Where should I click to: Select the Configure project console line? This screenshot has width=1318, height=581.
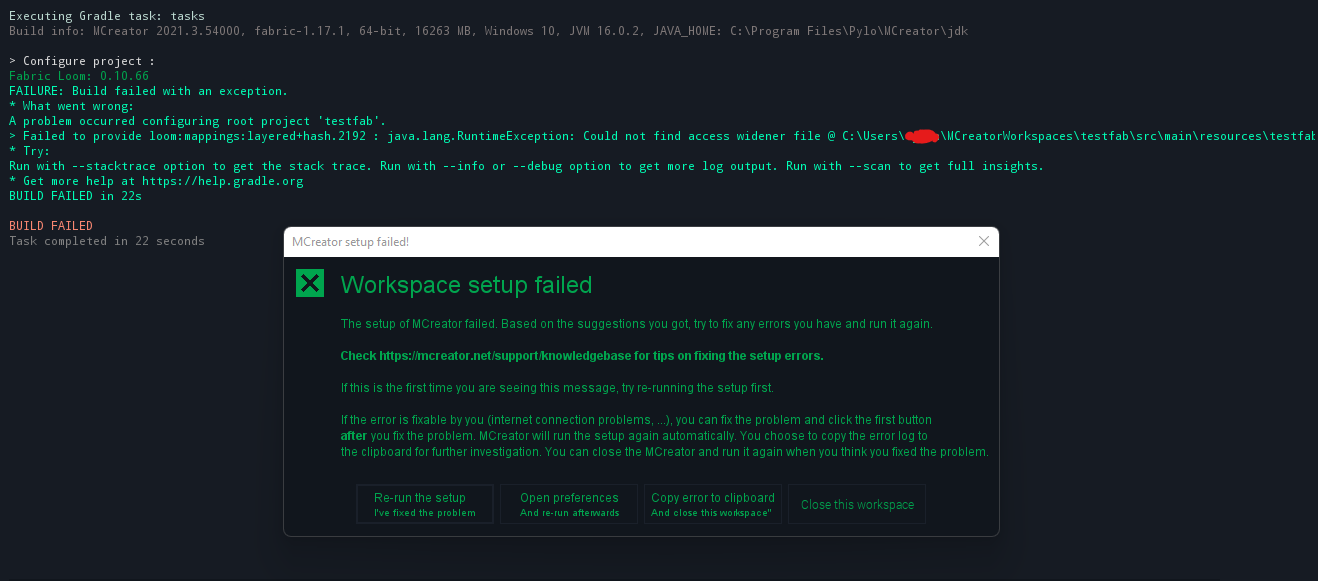(80, 60)
